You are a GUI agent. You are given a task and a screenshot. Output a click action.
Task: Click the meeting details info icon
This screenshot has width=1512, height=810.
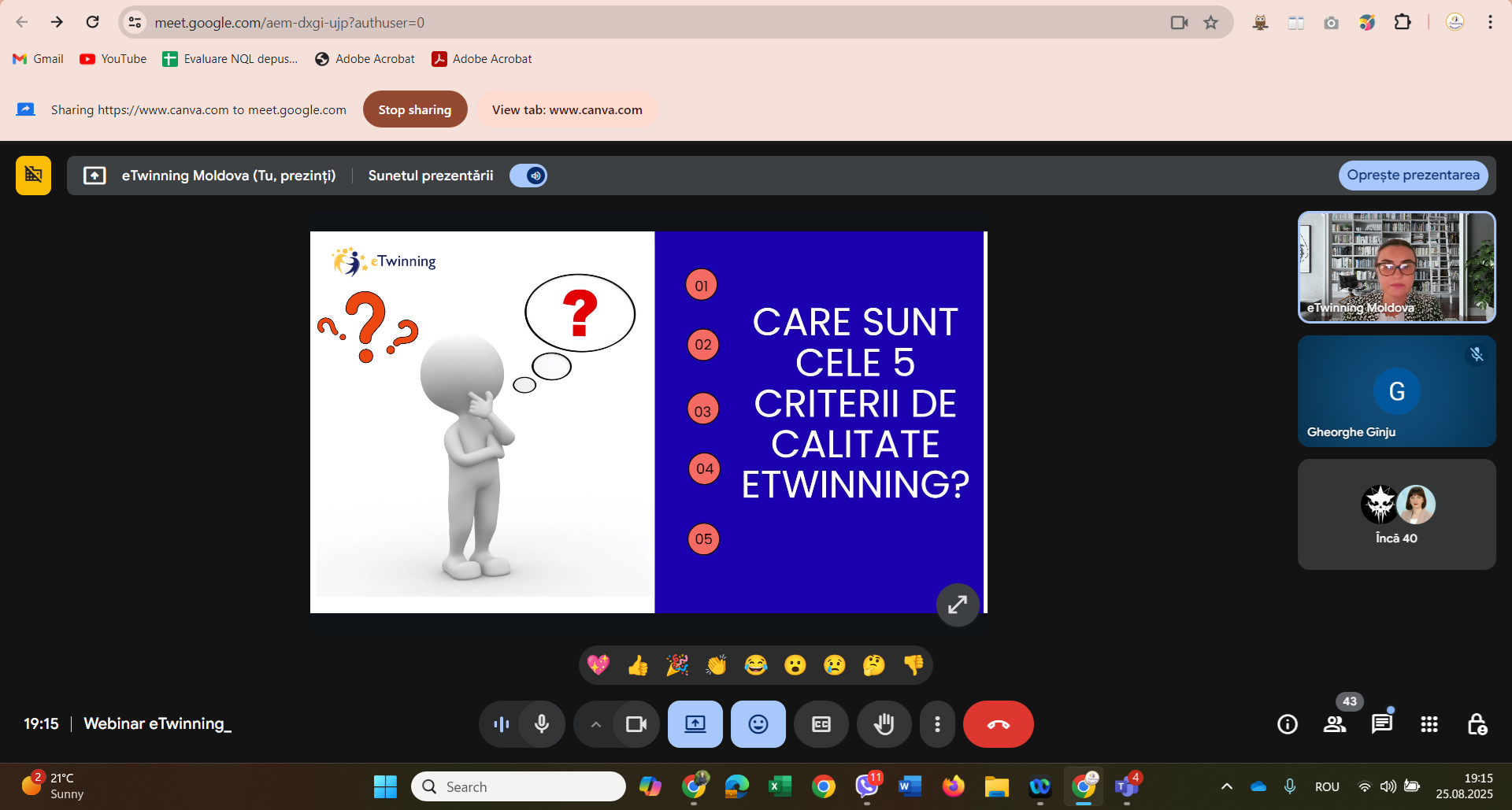(x=1288, y=724)
